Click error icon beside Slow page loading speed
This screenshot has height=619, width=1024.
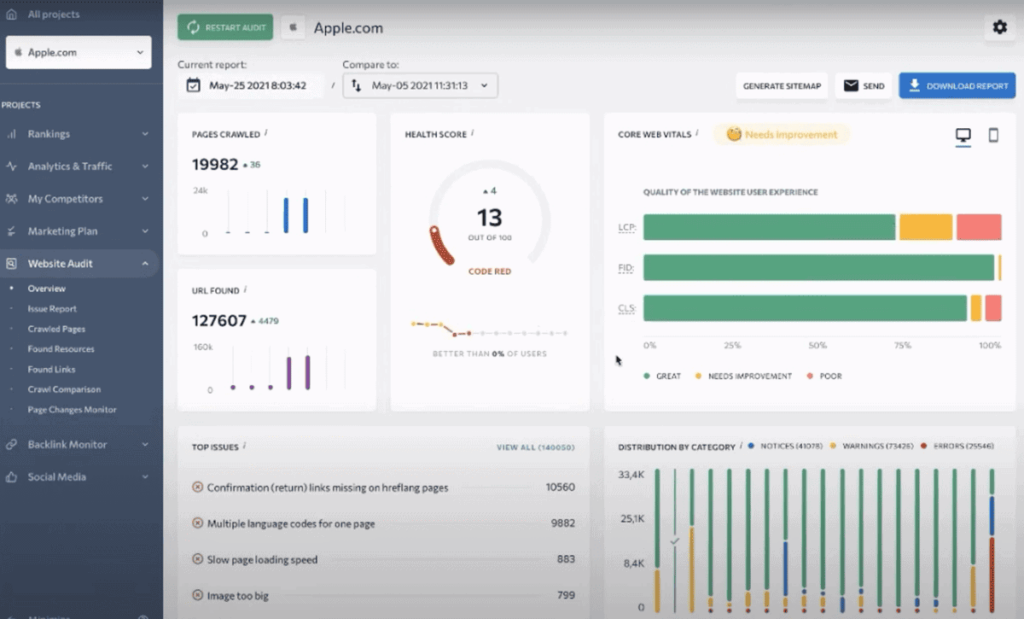coord(197,559)
